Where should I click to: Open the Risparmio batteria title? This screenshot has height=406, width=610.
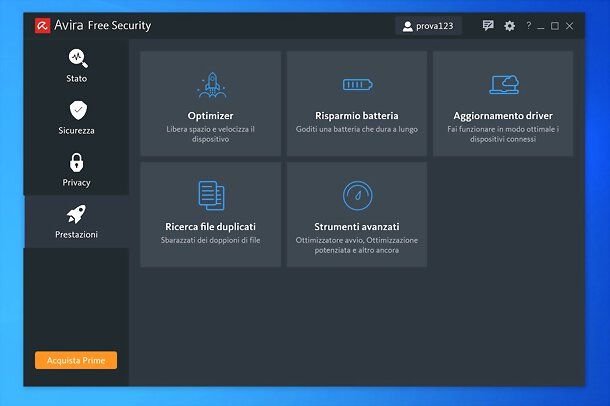tap(357, 116)
